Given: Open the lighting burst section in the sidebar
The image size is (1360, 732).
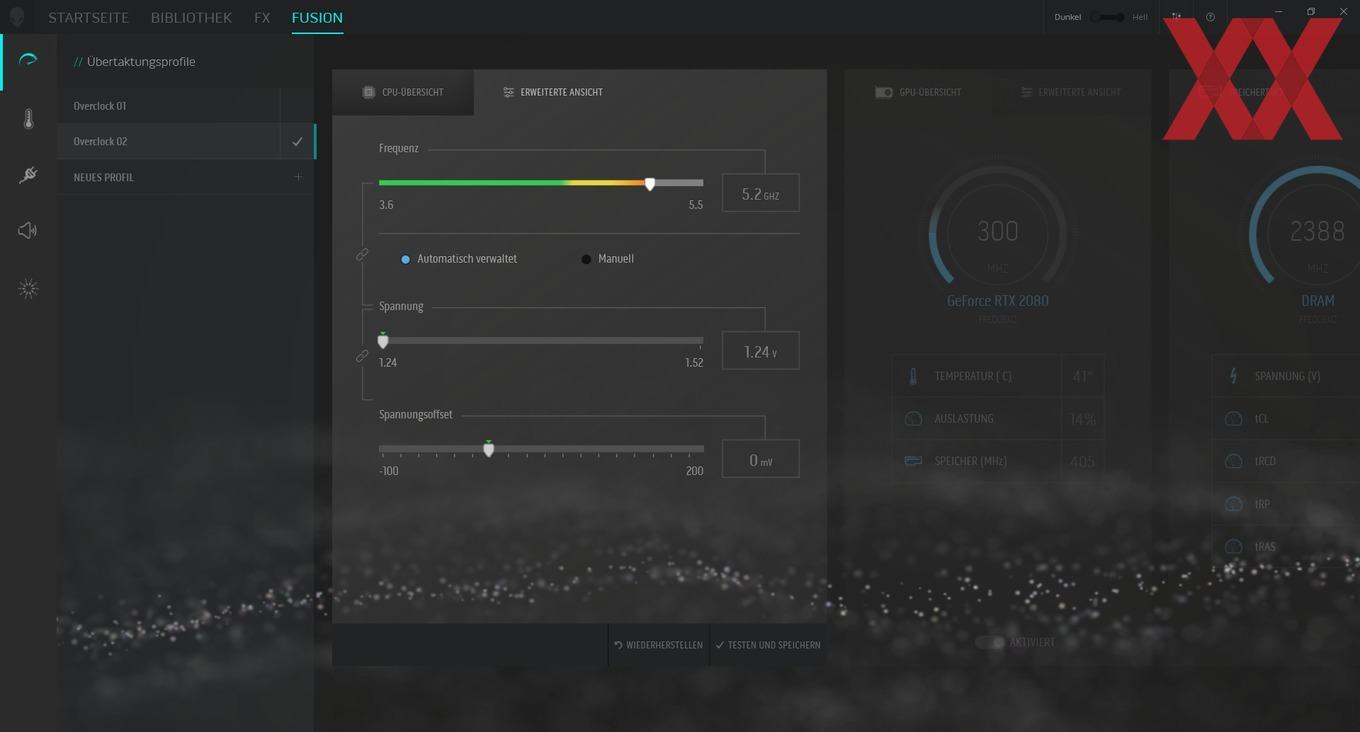Looking at the screenshot, I should (x=28, y=289).
